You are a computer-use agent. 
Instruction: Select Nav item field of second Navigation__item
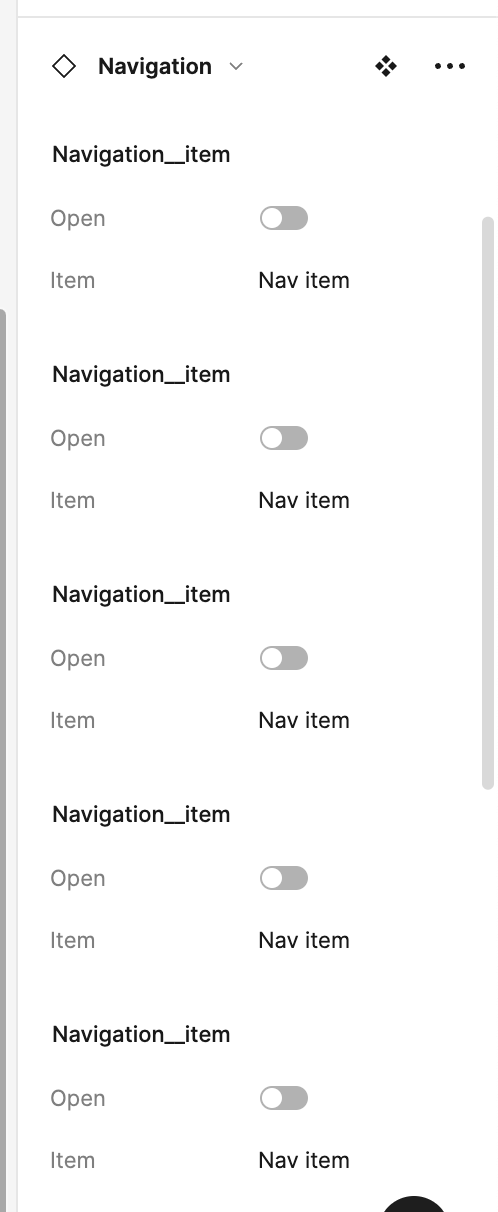pyautogui.click(x=304, y=500)
